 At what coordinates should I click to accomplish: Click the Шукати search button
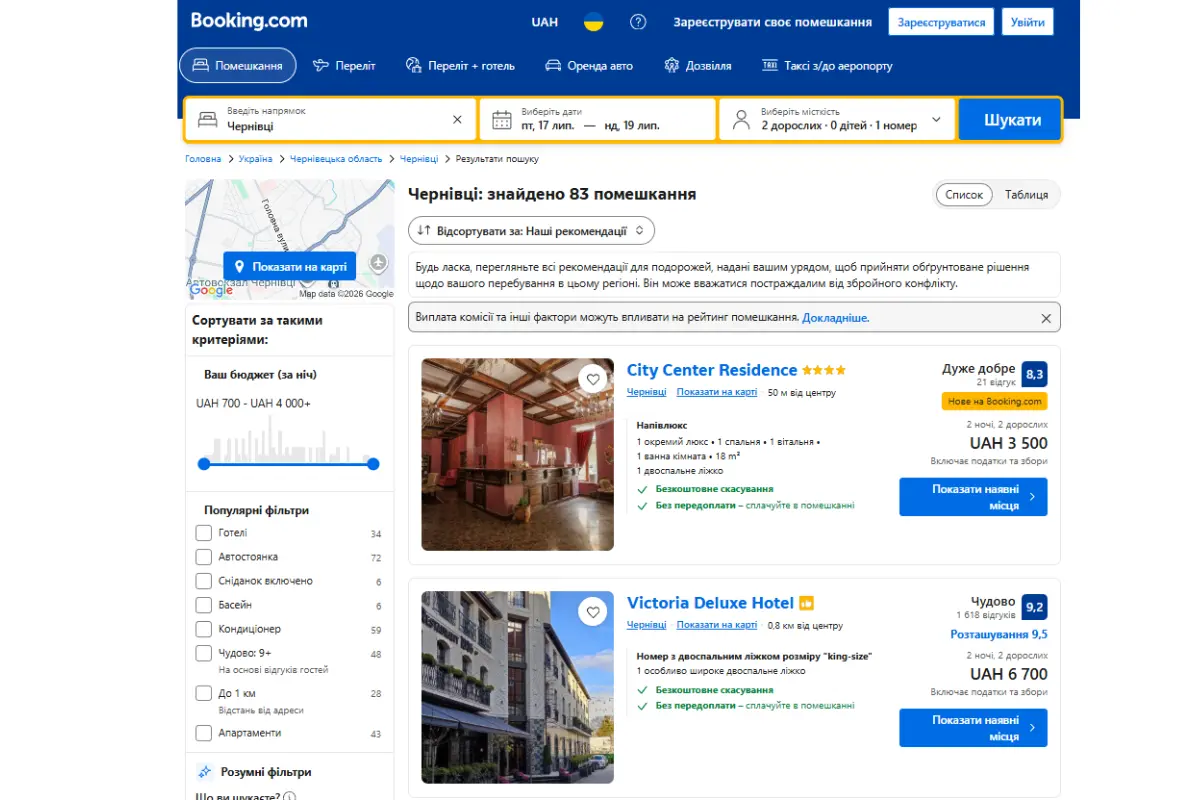click(x=1009, y=120)
